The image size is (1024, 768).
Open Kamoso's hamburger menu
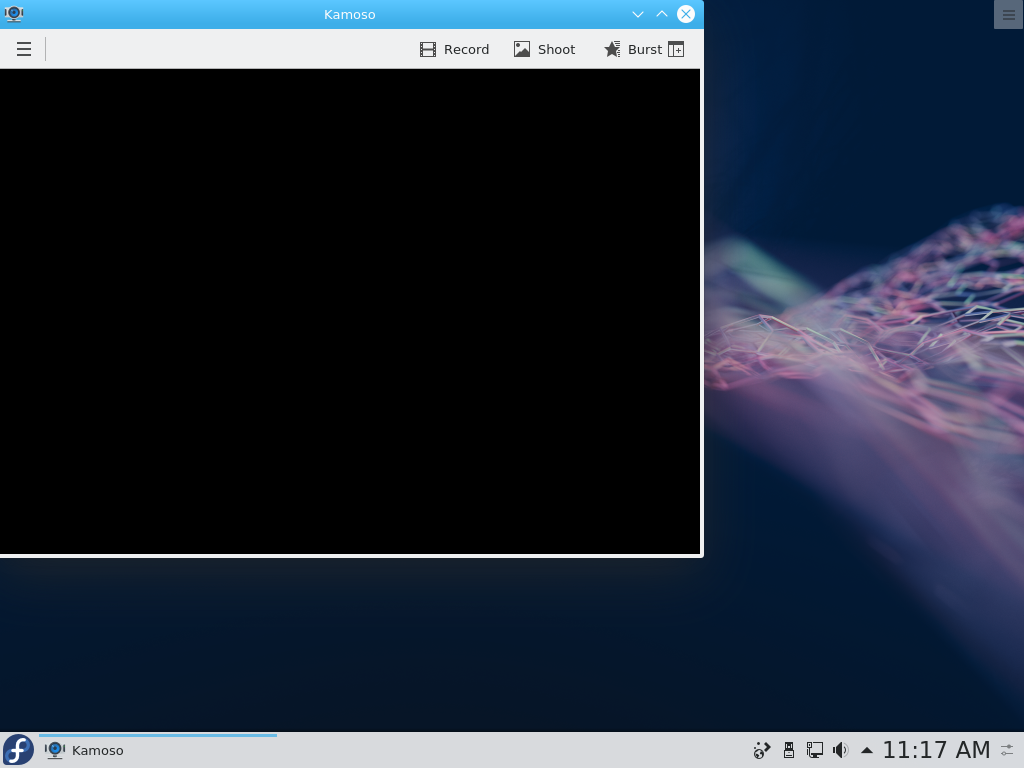(x=24, y=49)
